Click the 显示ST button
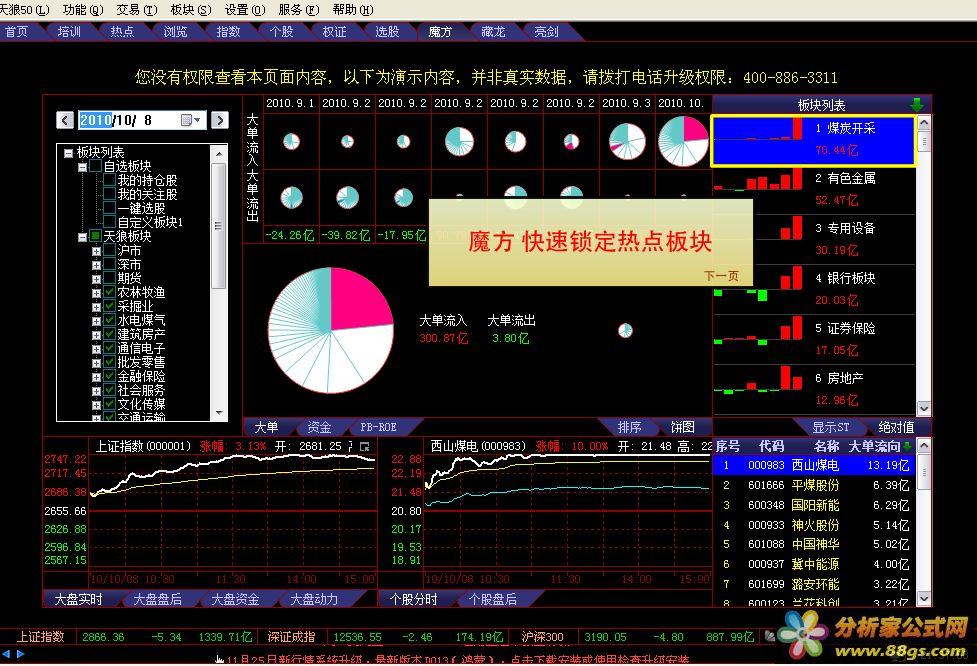This screenshot has width=977, height=666. [830, 427]
